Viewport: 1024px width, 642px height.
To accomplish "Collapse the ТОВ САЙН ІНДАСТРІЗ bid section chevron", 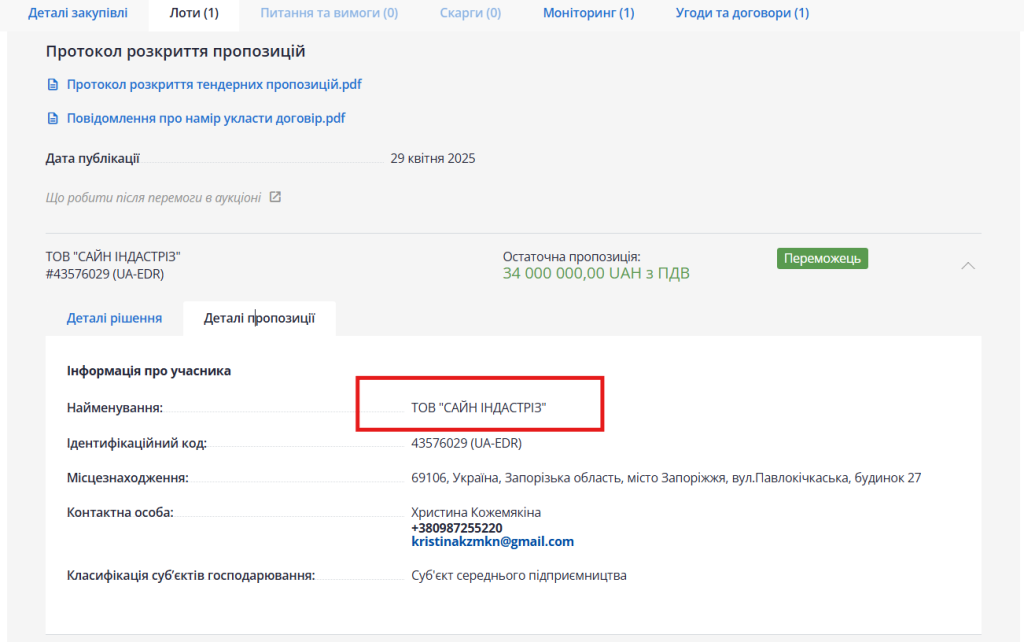I will (968, 266).
